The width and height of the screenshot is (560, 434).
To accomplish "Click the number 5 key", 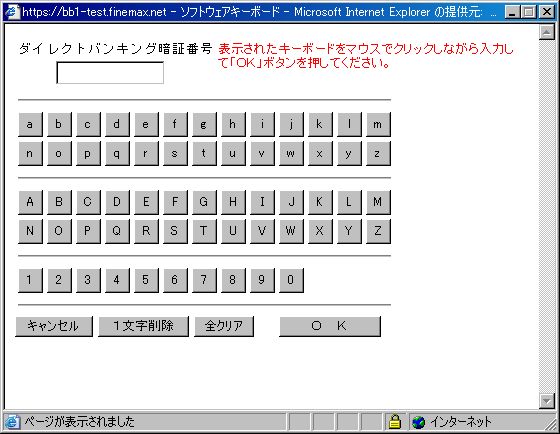I will click(x=146, y=280).
